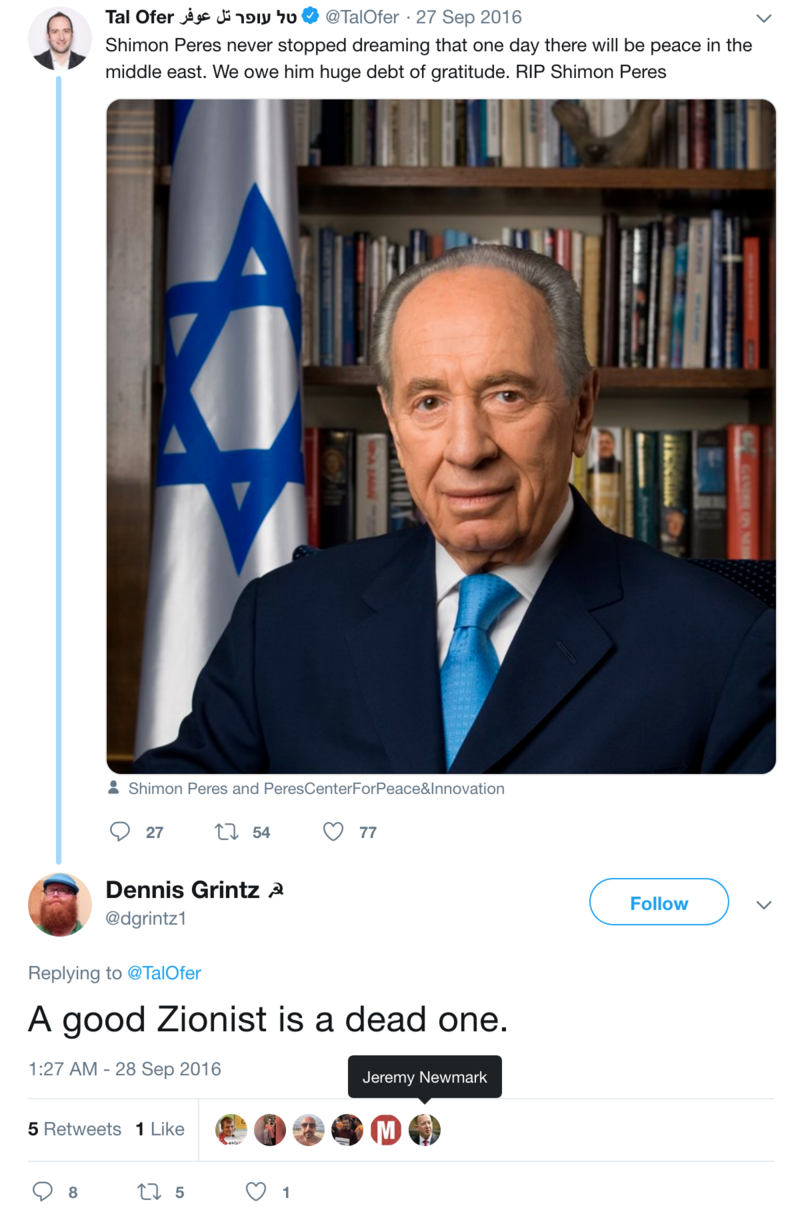This screenshot has width=800, height=1220.
Task: Retweet Dennis Grintz's reply
Action: coord(149,1191)
